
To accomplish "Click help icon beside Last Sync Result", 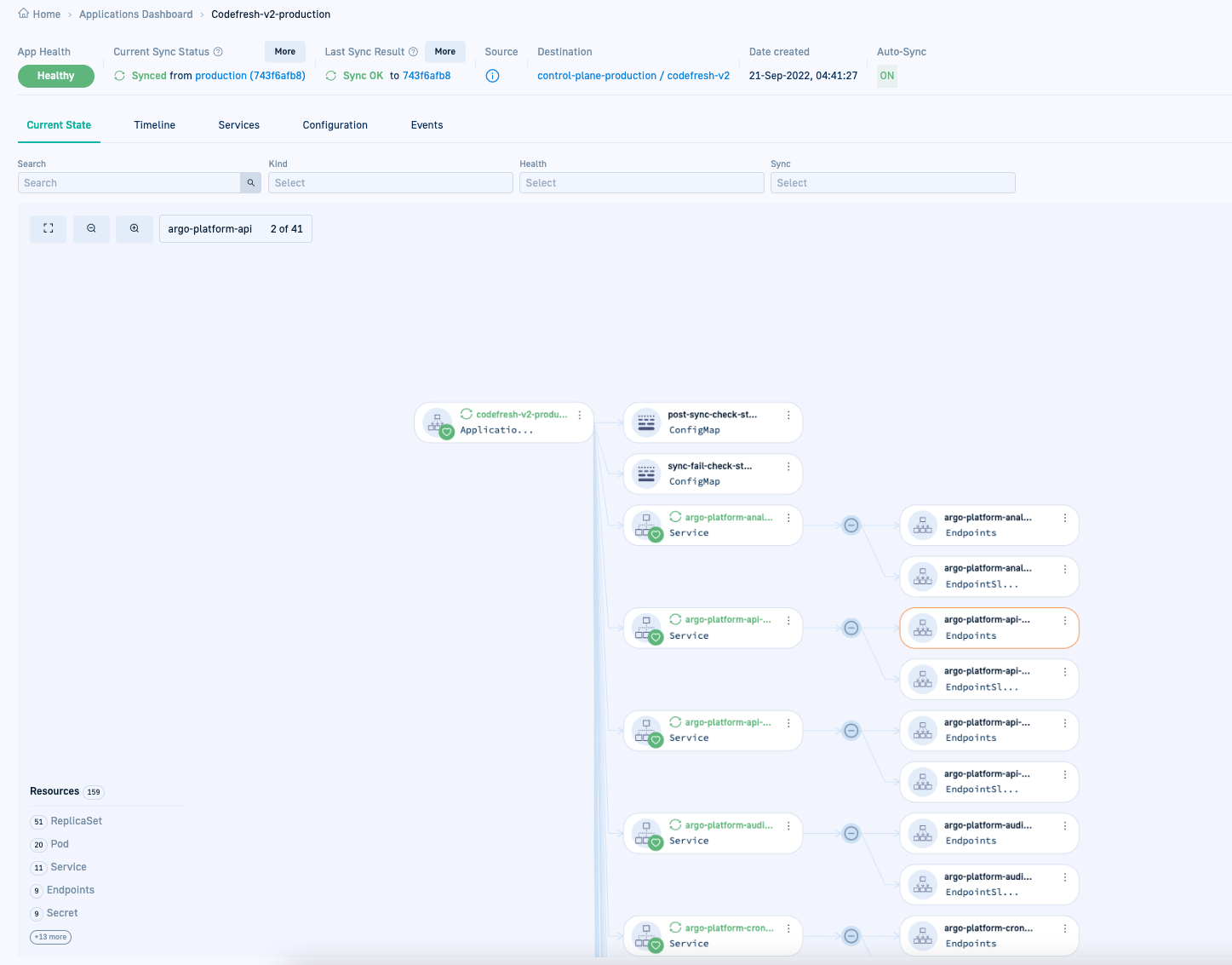I will 414,52.
